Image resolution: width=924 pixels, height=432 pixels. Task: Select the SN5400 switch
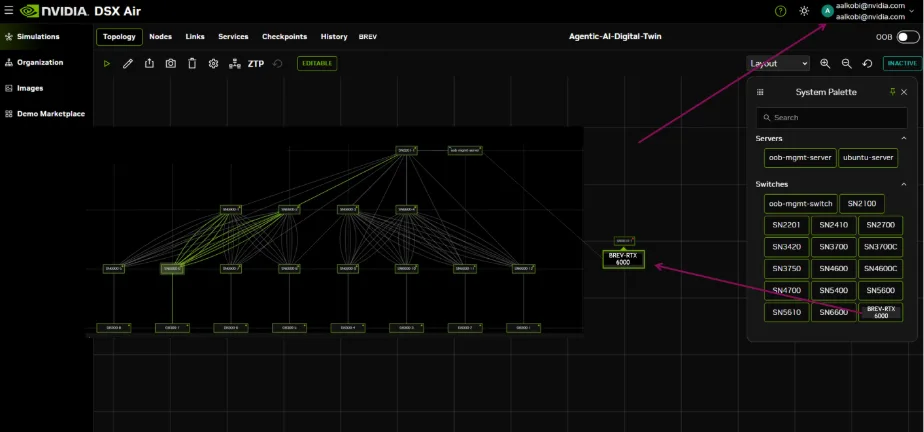coord(833,291)
